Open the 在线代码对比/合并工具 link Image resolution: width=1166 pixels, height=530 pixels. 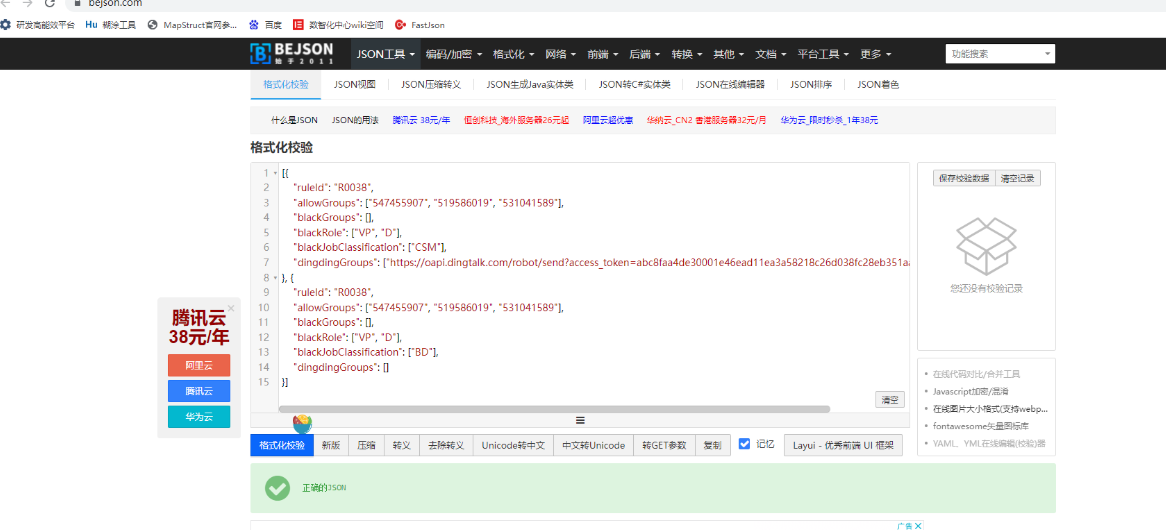pos(976,374)
